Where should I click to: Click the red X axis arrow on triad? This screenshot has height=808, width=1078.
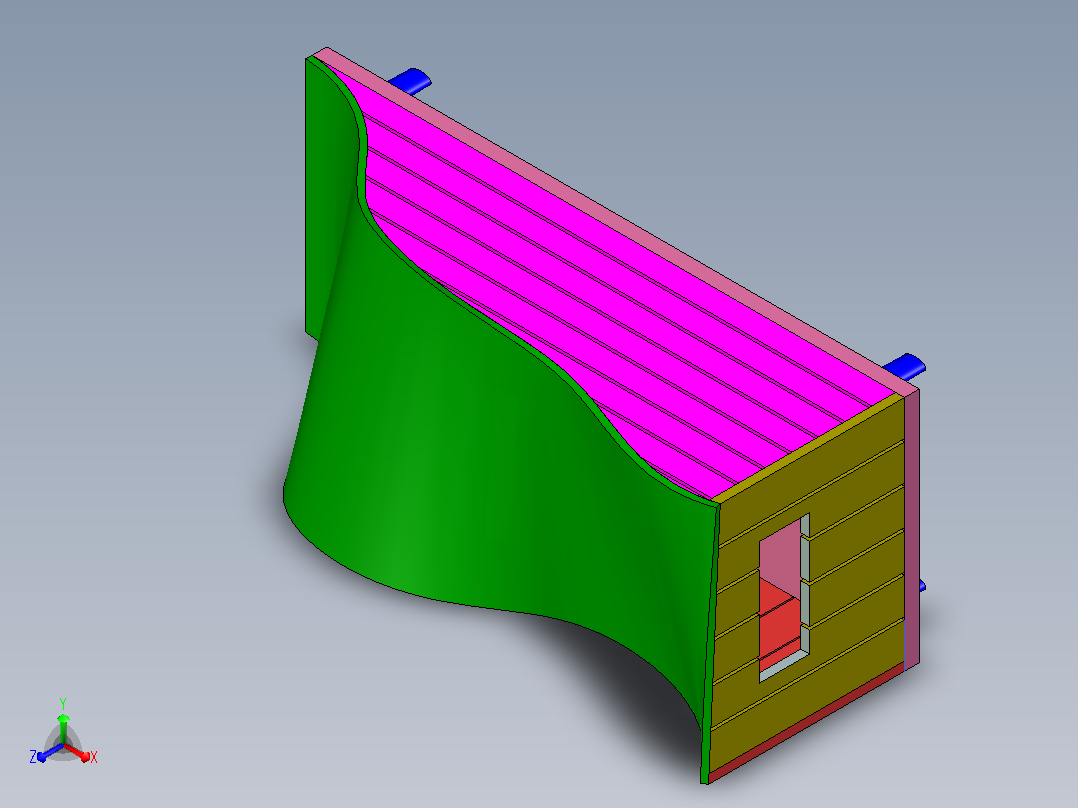[x=80, y=754]
